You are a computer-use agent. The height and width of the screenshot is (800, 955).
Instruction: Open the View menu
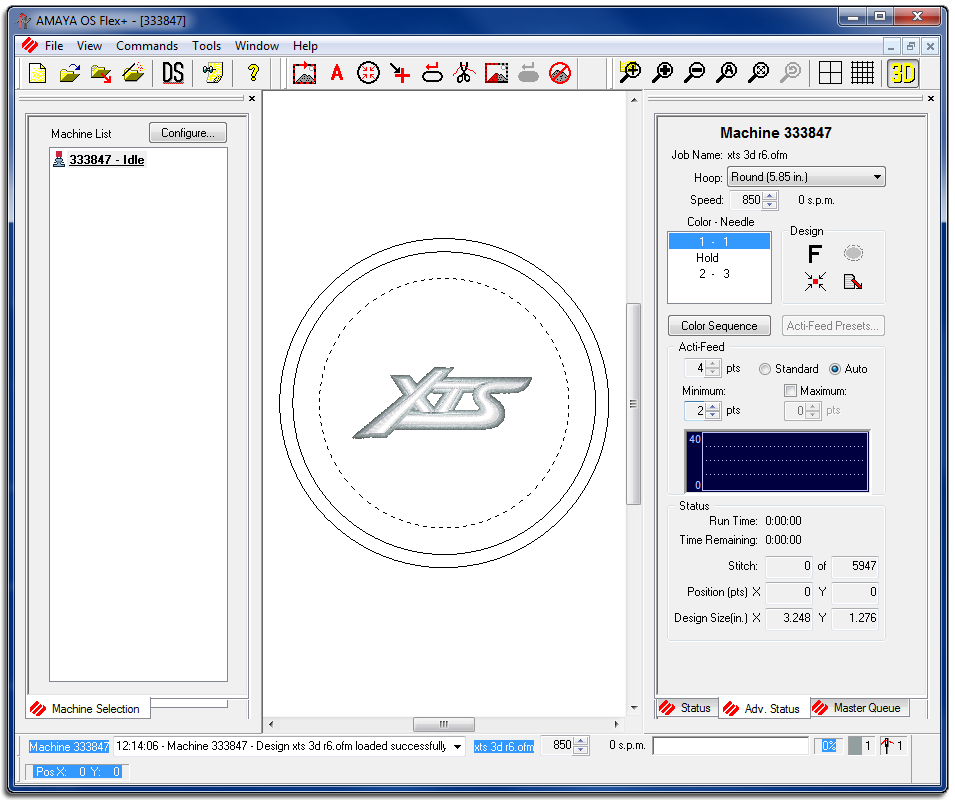coord(89,46)
